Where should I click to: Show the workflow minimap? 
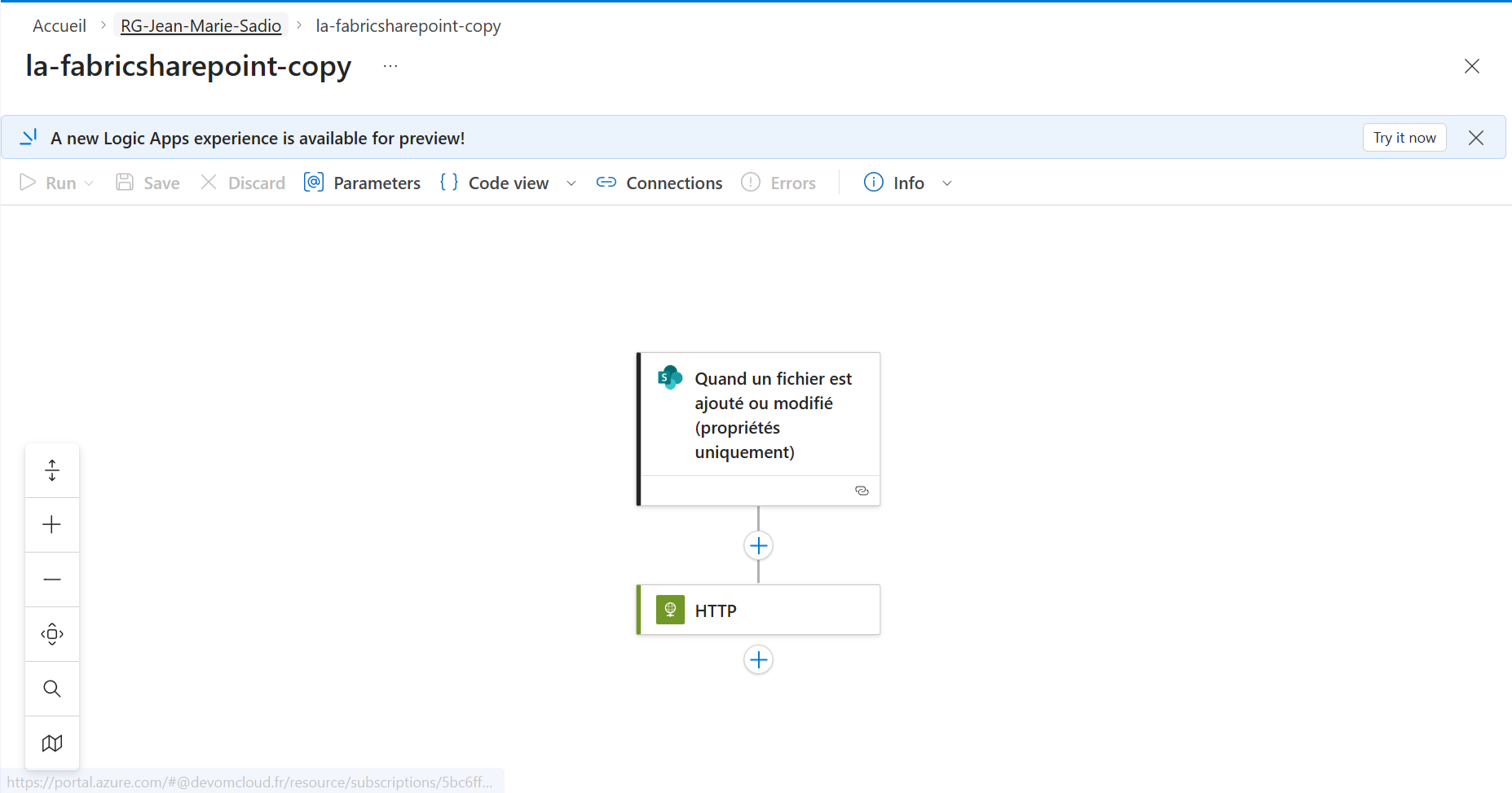click(51, 743)
